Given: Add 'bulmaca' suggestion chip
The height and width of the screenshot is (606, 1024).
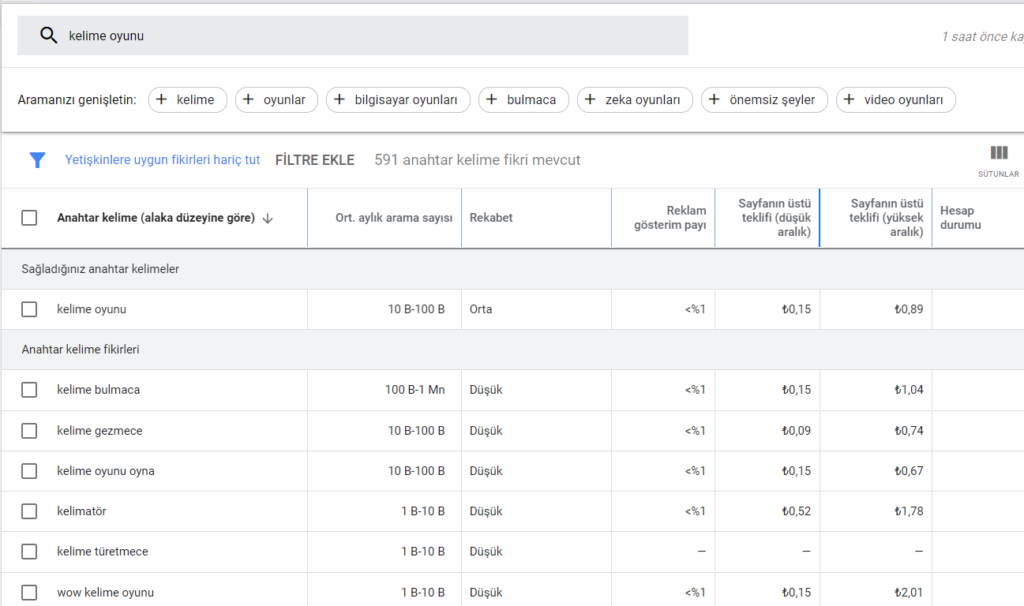Looking at the screenshot, I should (523, 100).
